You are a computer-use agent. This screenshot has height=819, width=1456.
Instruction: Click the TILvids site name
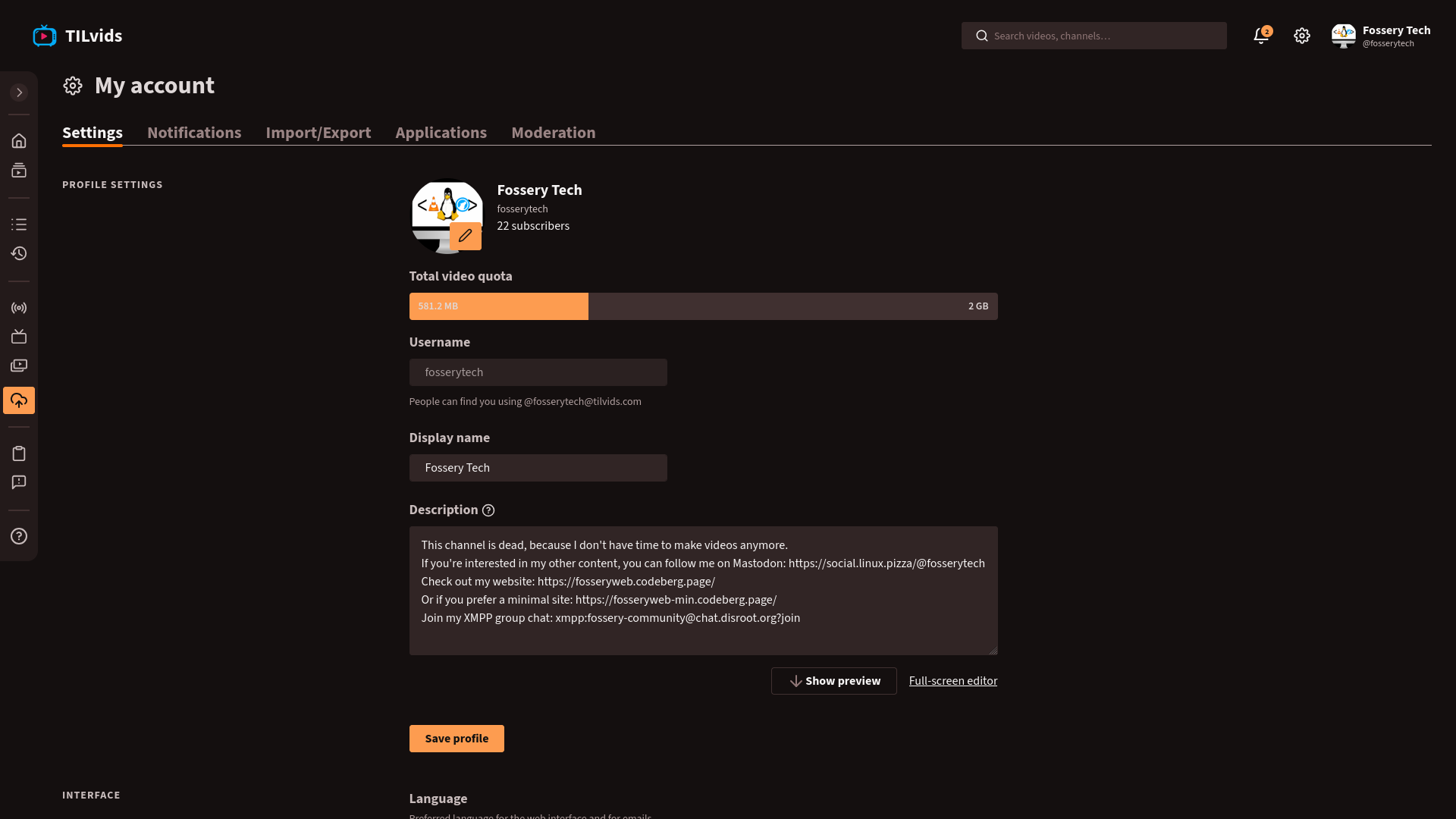coord(94,36)
